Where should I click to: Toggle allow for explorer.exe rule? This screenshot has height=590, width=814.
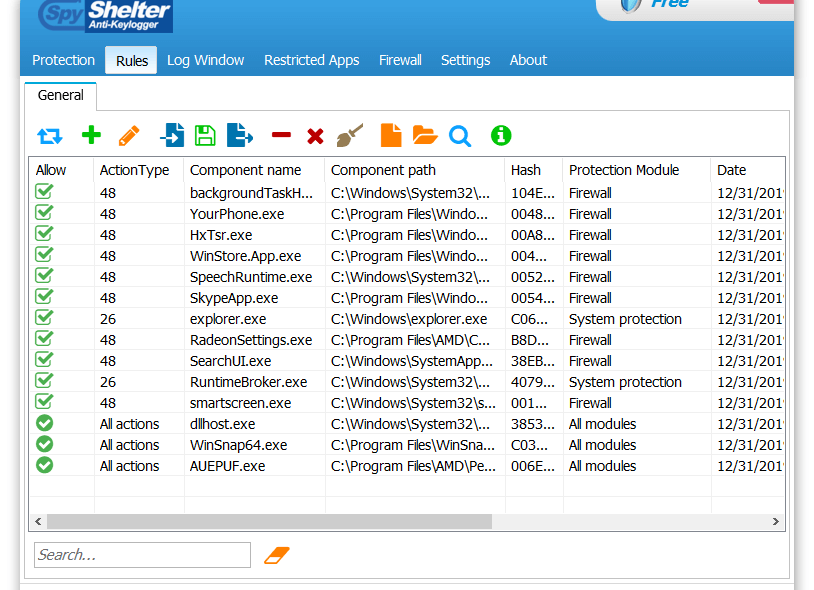pos(44,318)
